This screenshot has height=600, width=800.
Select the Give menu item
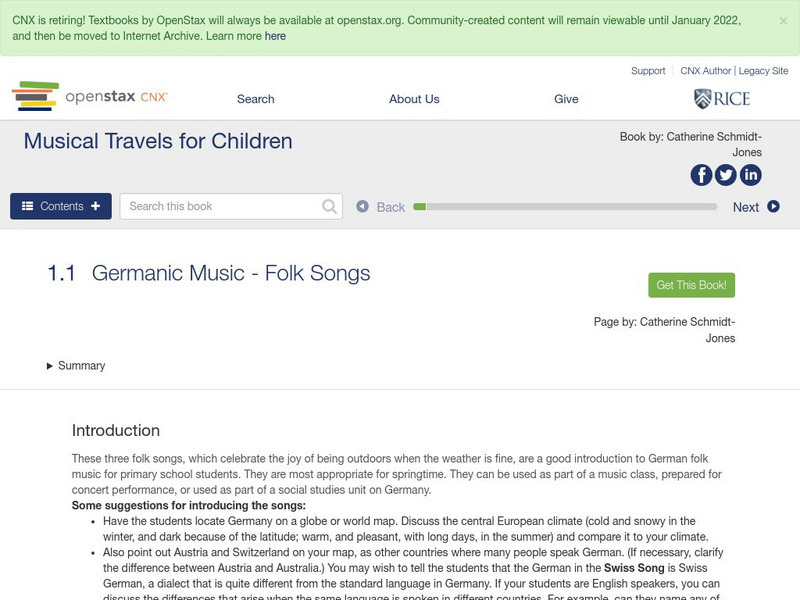point(566,99)
